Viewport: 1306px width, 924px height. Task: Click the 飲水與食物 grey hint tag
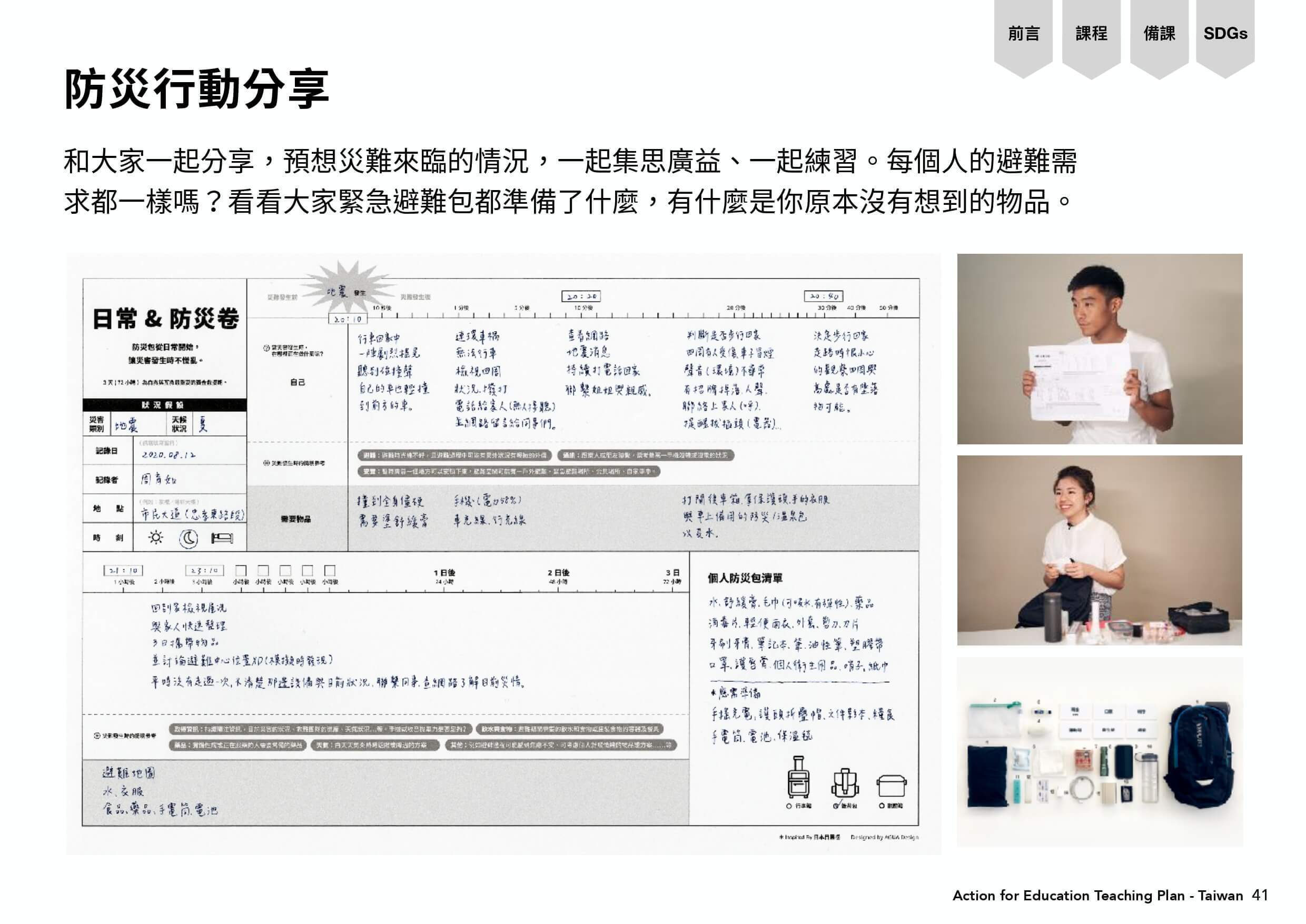tap(570, 729)
